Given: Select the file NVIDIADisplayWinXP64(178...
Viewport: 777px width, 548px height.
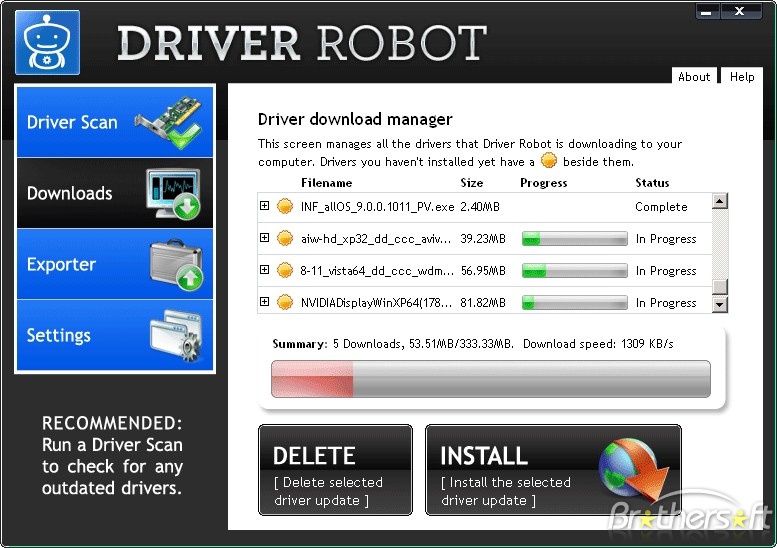Looking at the screenshot, I should [x=376, y=303].
